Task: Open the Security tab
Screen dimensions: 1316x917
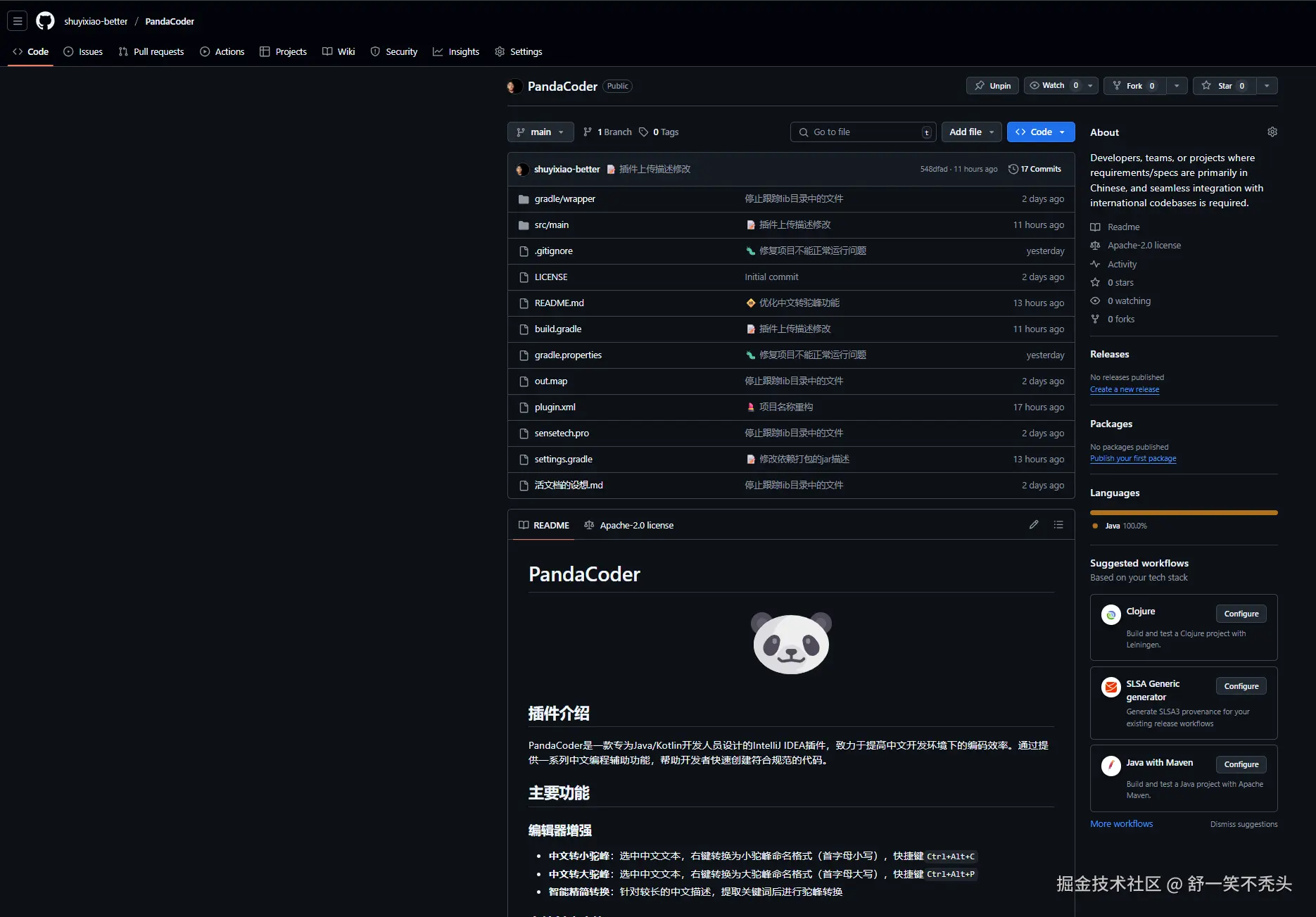Action: pyautogui.click(x=394, y=52)
